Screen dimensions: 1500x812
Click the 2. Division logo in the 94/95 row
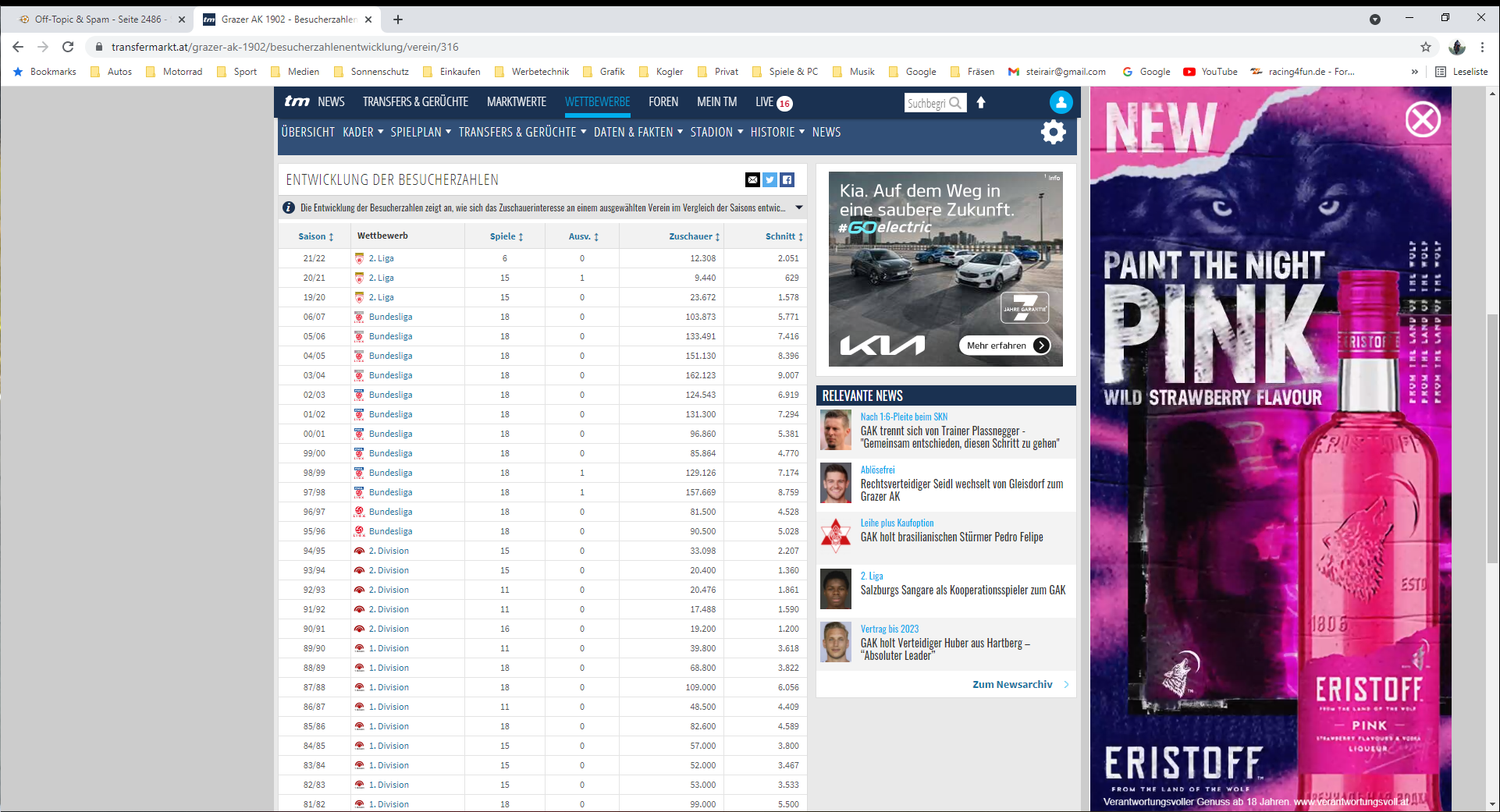click(x=359, y=551)
